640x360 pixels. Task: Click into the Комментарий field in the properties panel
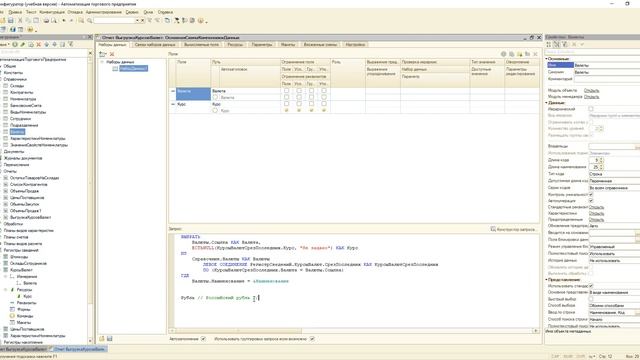(x=607, y=79)
